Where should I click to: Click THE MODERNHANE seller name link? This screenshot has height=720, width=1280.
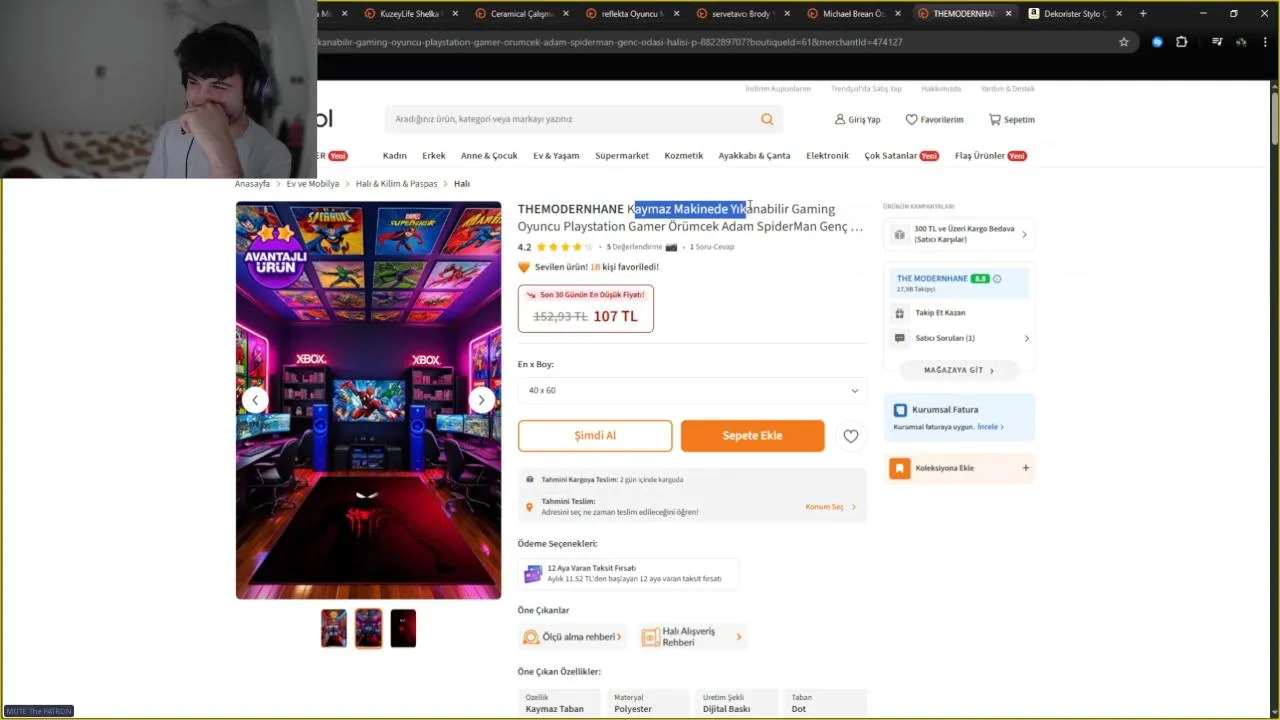[932, 279]
